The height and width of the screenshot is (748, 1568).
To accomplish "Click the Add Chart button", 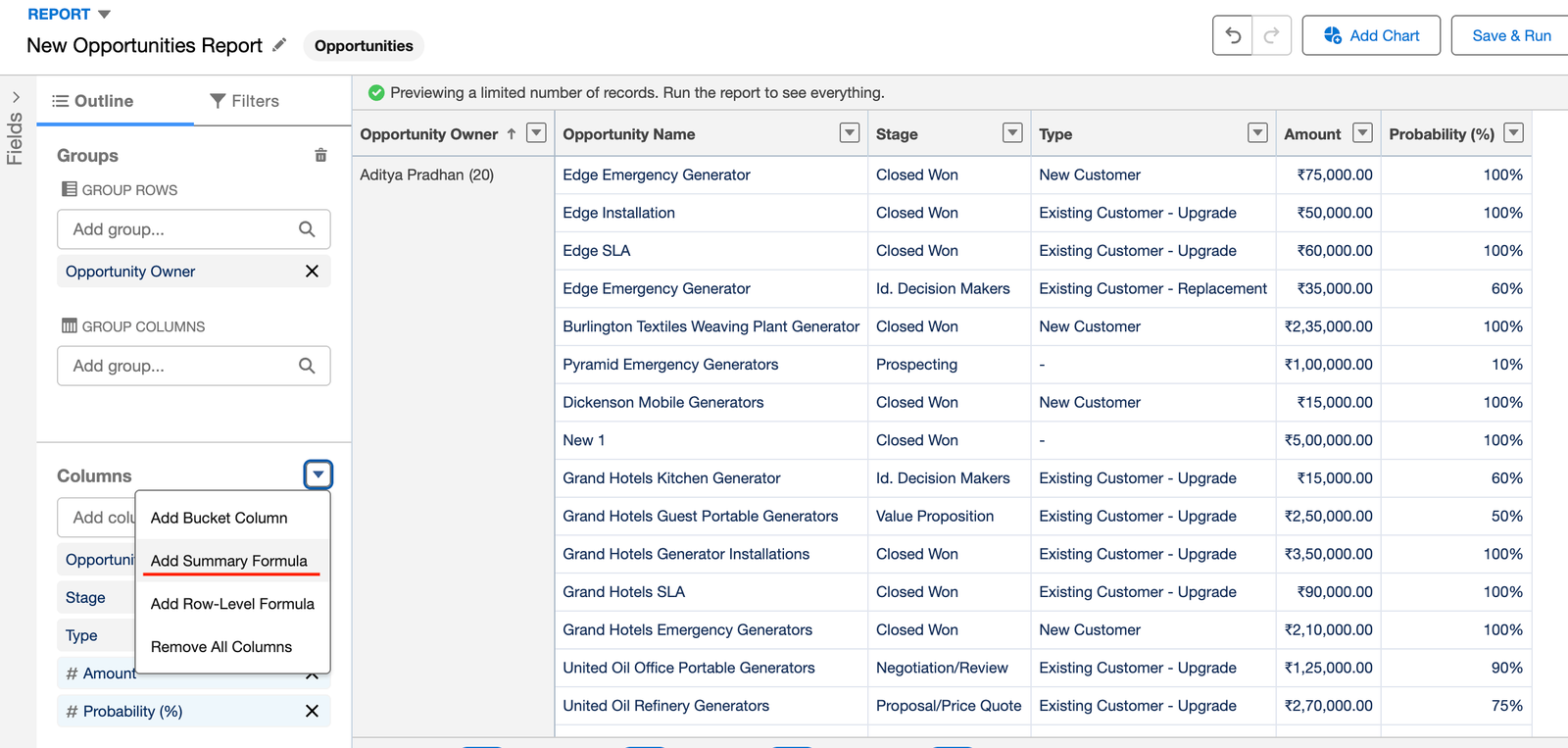I will 1370,36.
